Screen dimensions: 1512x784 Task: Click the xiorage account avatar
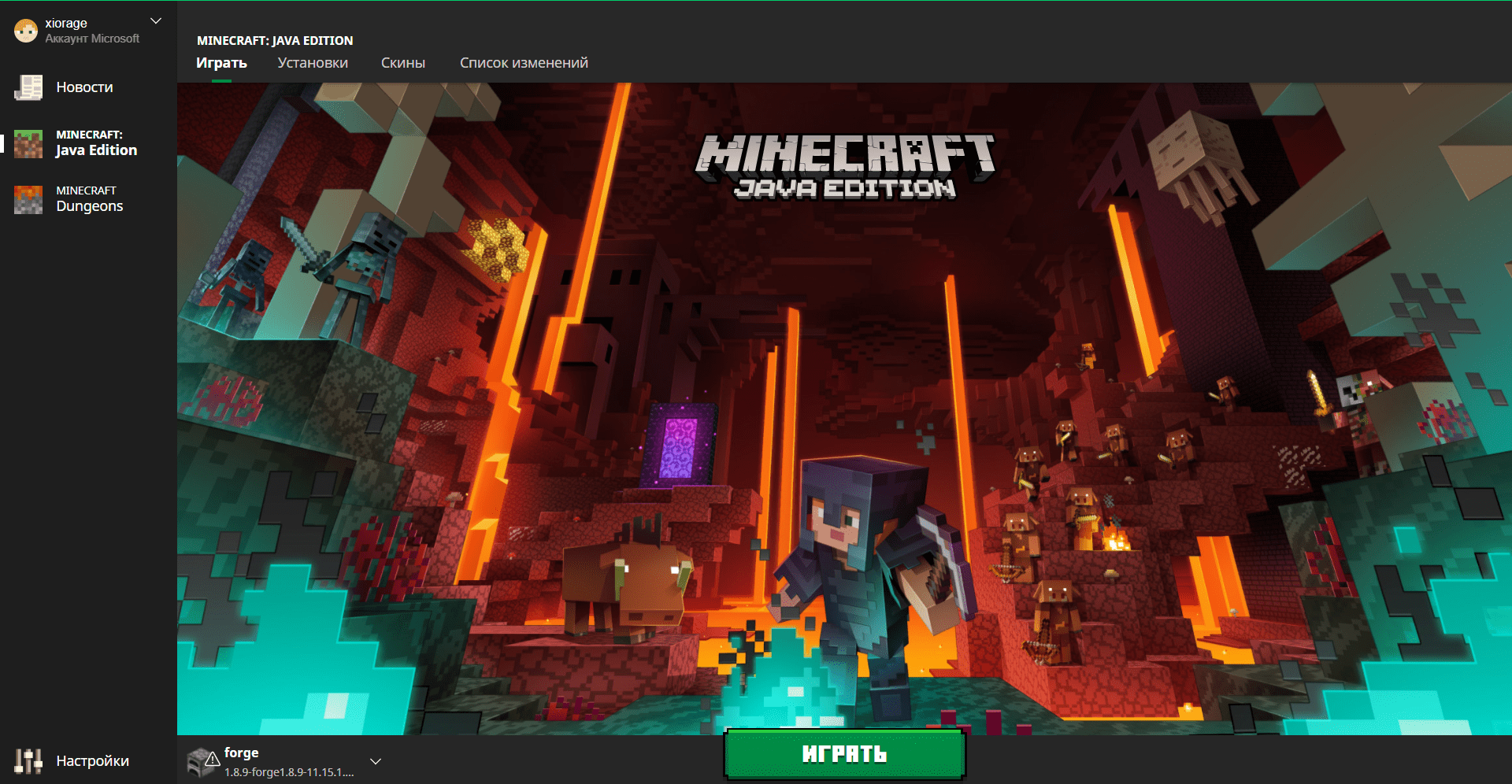(26, 31)
